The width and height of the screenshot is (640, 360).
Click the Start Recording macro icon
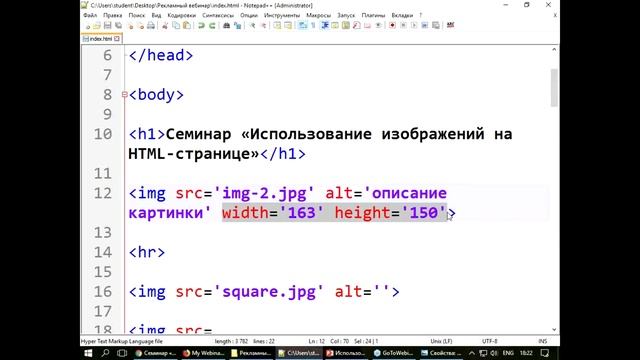(x=392, y=26)
